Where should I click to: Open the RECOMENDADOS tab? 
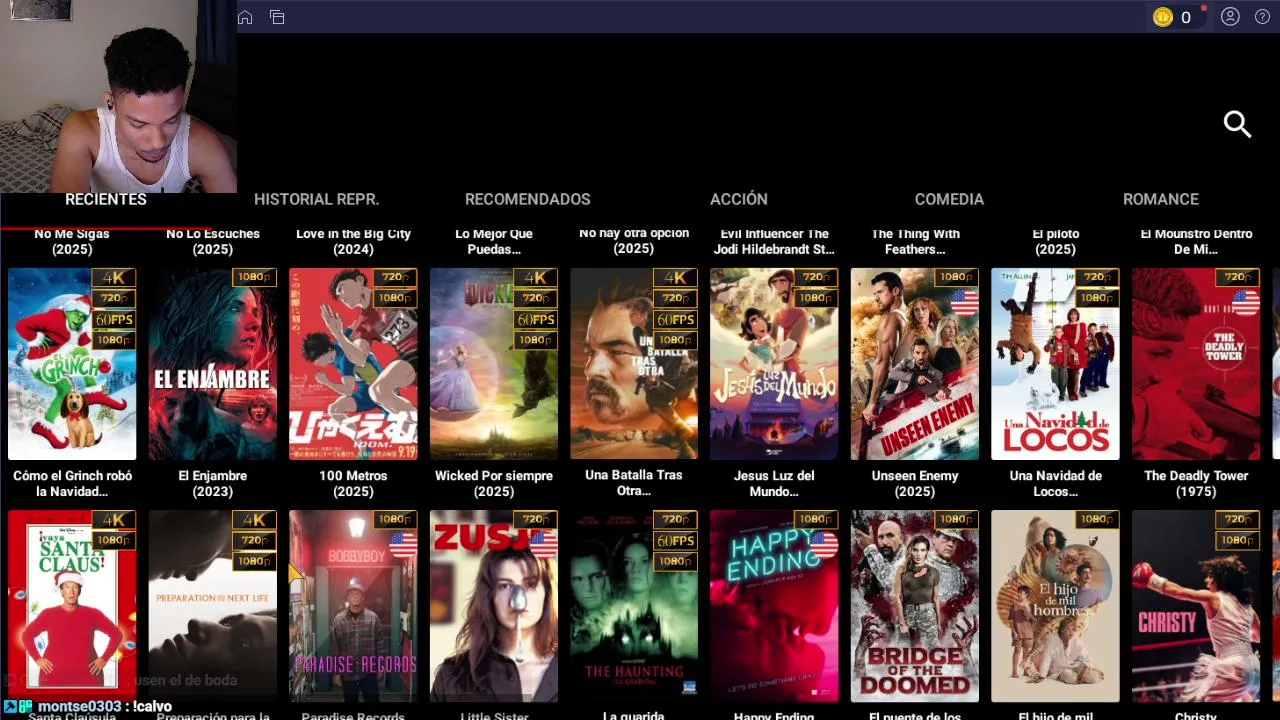[528, 199]
